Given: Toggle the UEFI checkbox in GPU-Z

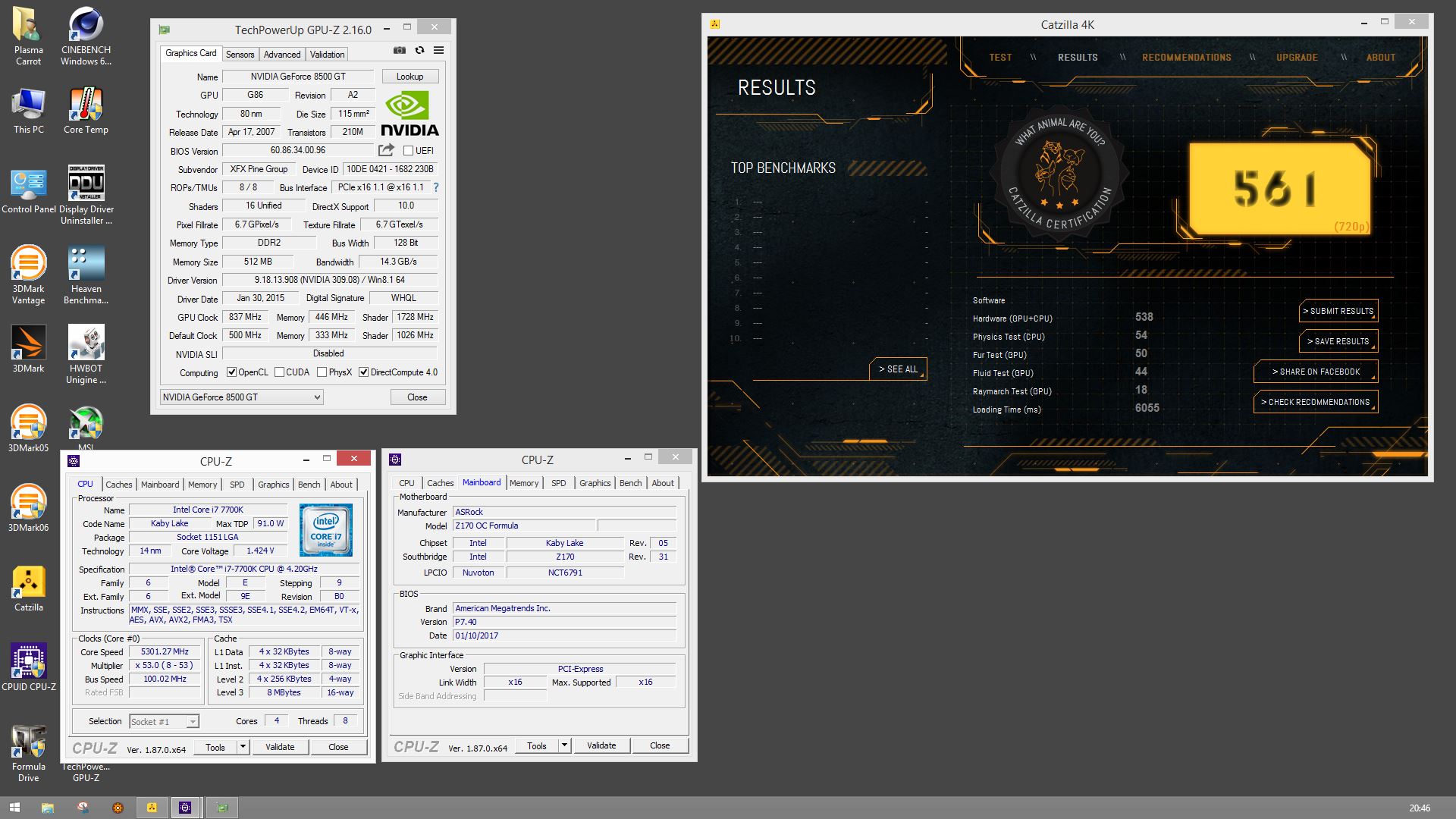Looking at the screenshot, I should pos(409,151).
